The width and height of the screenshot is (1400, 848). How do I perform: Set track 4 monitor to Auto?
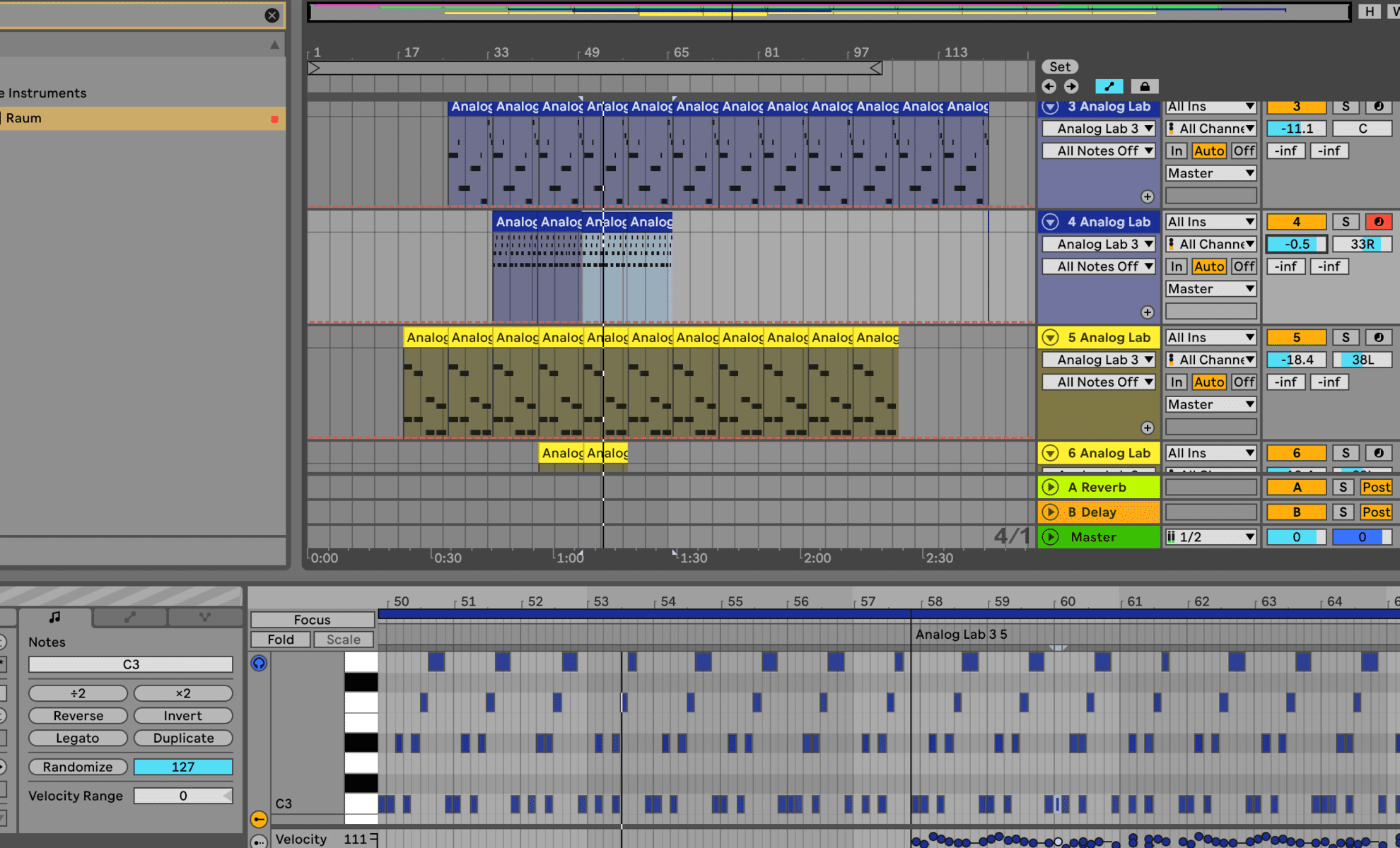1209,266
